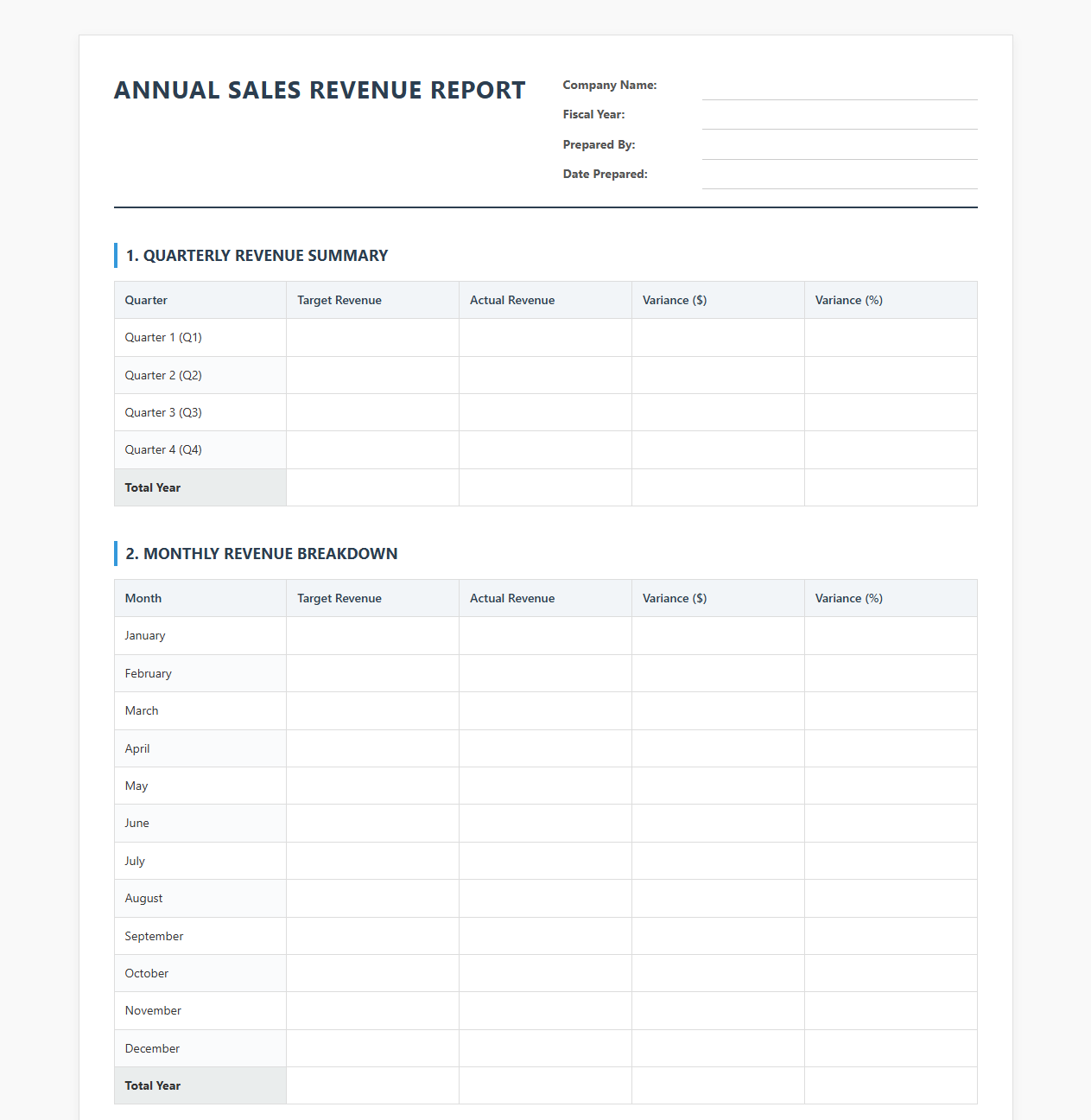Screen dimensions: 1091x1120
Task: Click the April Variance (%) cell
Action: [891, 748]
